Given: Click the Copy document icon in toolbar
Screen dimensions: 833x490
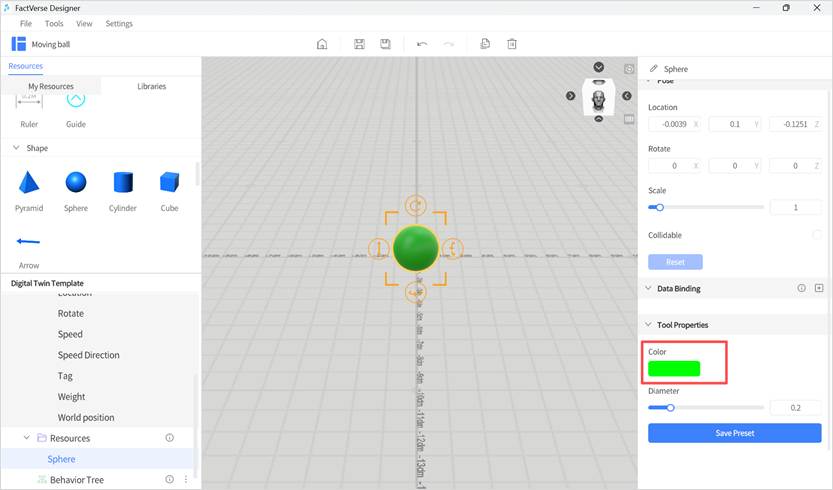Looking at the screenshot, I should coord(484,44).
